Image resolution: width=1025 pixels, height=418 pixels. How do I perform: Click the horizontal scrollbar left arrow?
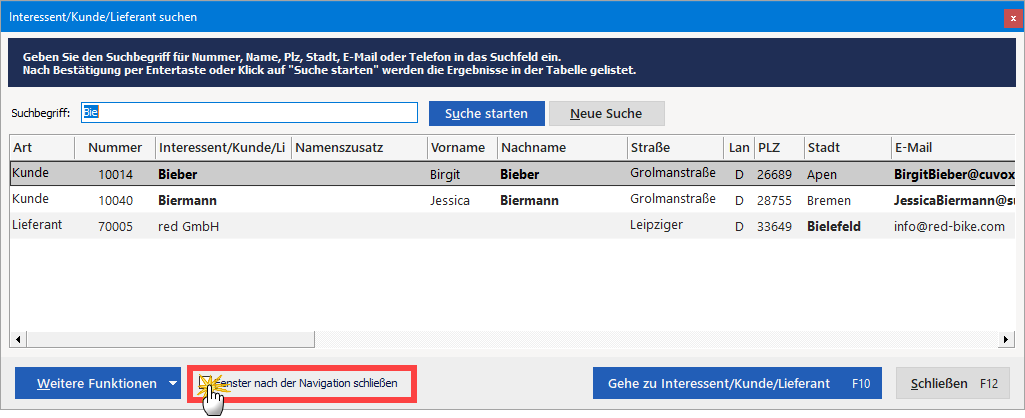[18, 340]
